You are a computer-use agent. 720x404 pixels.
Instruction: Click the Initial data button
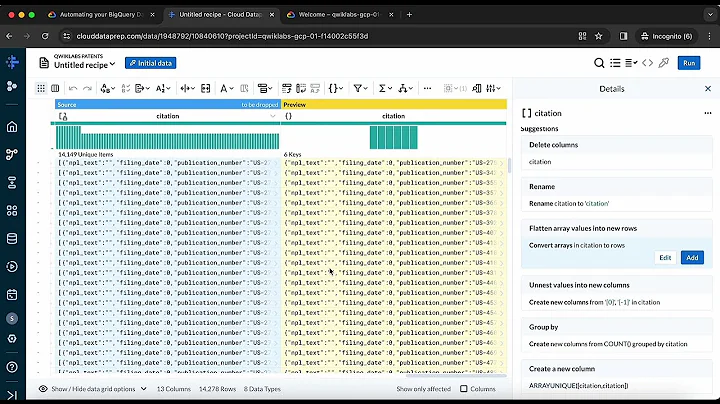pyautogui.click(x=151, y=63)
